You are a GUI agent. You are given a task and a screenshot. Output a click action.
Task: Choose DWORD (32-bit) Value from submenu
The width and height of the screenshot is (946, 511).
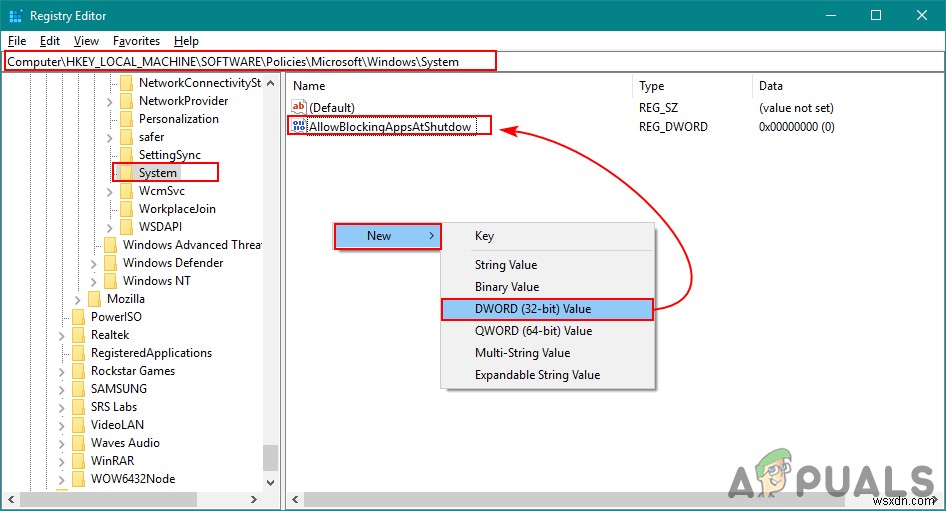(x=547, y=309)
